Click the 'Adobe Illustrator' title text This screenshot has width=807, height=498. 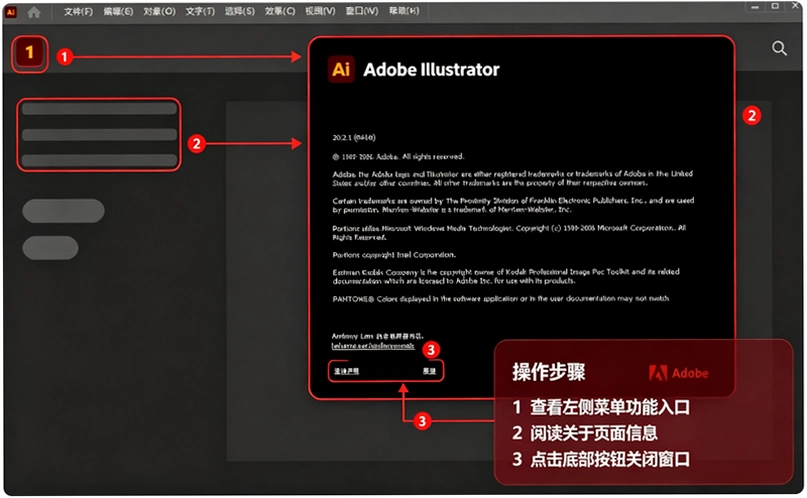click(x=431, y=69)
